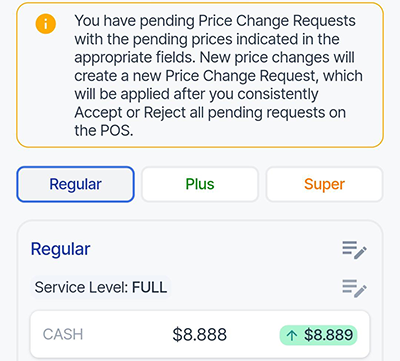Viewport: 400px width, 361px height.
Task: Click the 'You have pending' first notice line
Action: coord(215,21)
